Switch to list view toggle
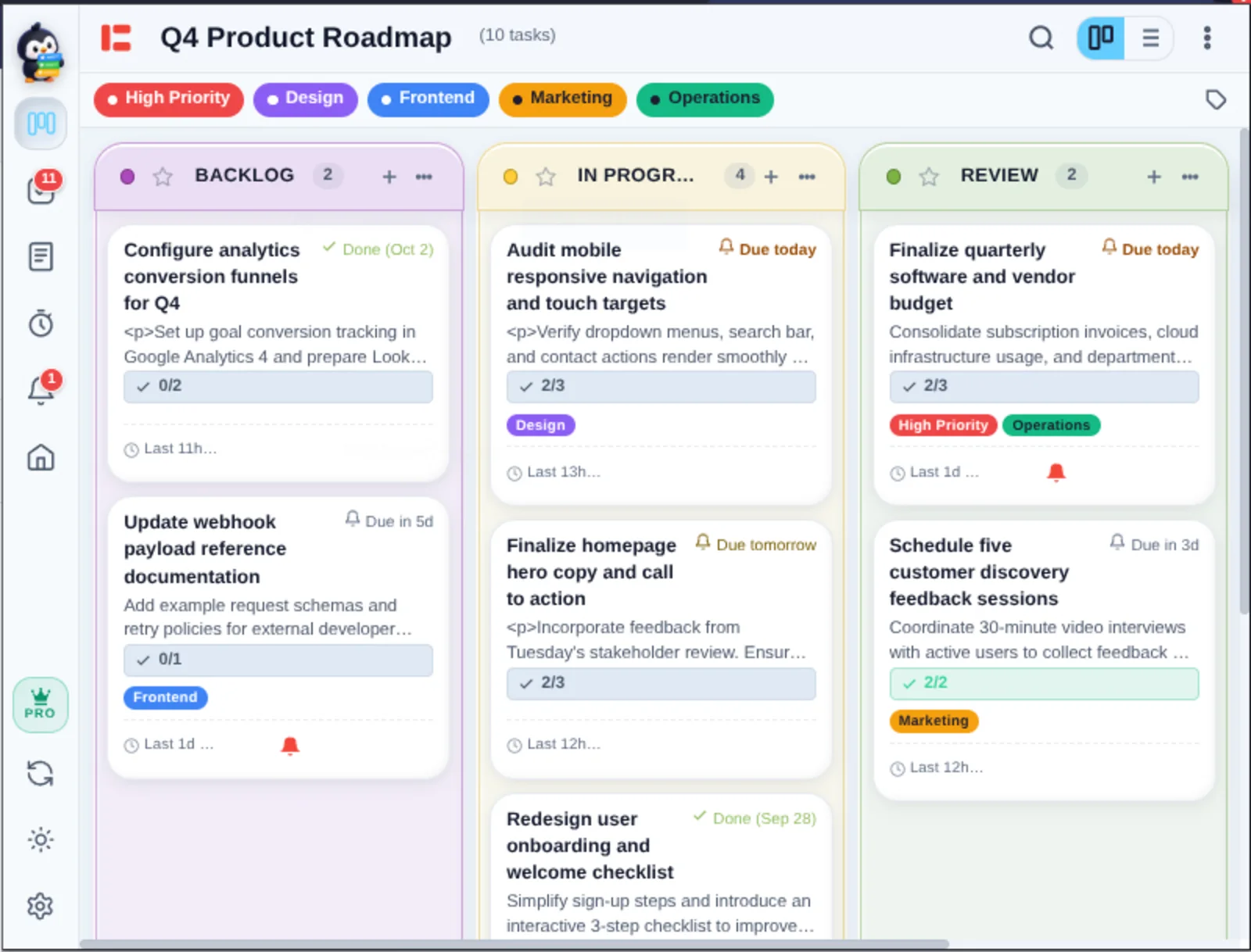The height and width of the screenshot is (952, 1251). (x=1150, y=38)
